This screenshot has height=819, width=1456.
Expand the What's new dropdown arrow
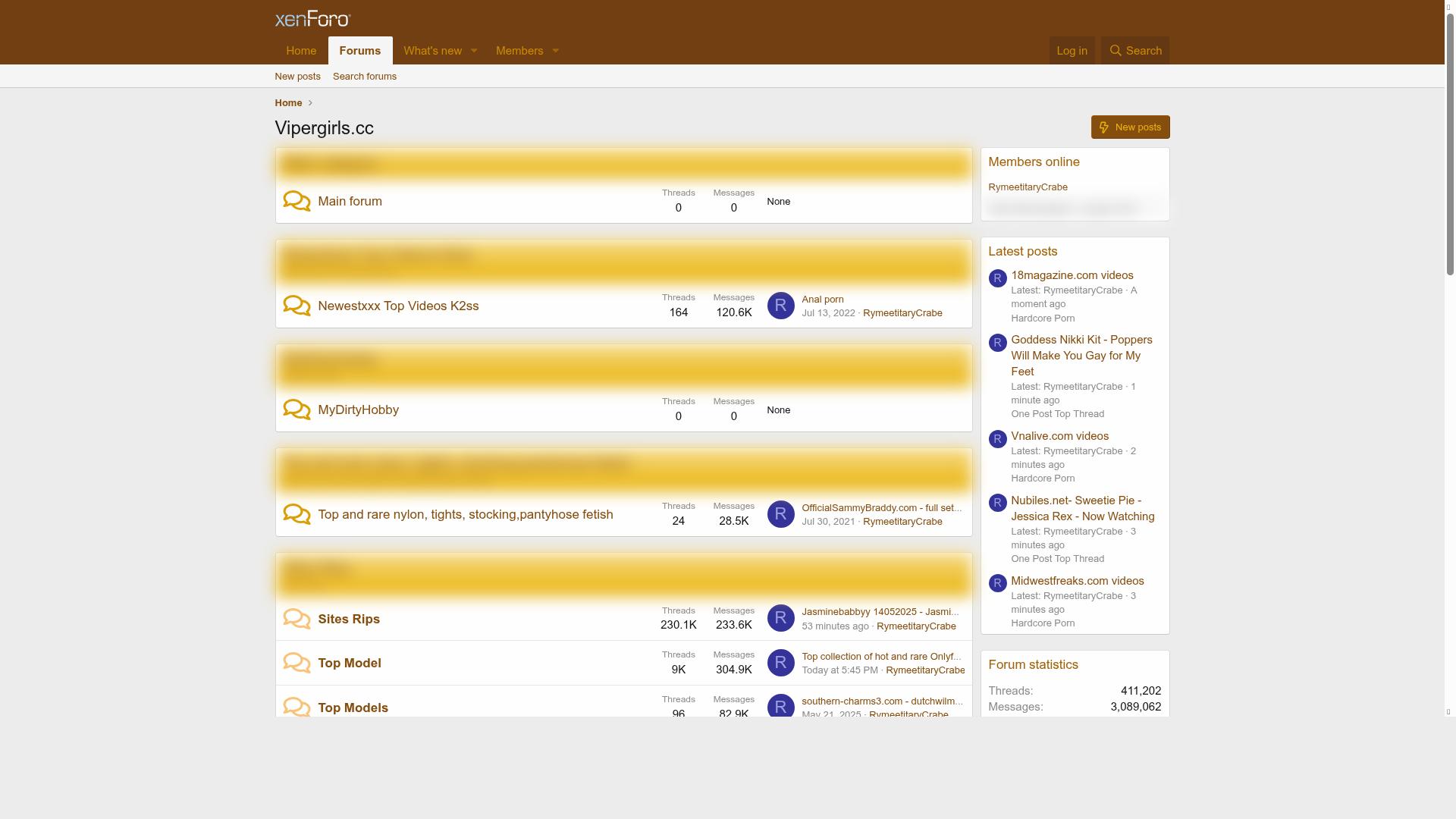[x=474, y=51]
